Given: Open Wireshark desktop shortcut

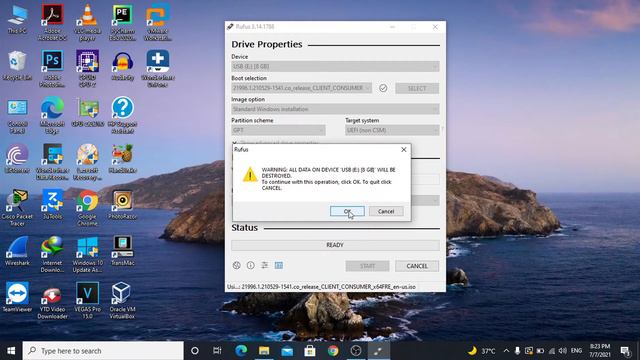Looking at the screenshot, I should click(x=17, y=251).
